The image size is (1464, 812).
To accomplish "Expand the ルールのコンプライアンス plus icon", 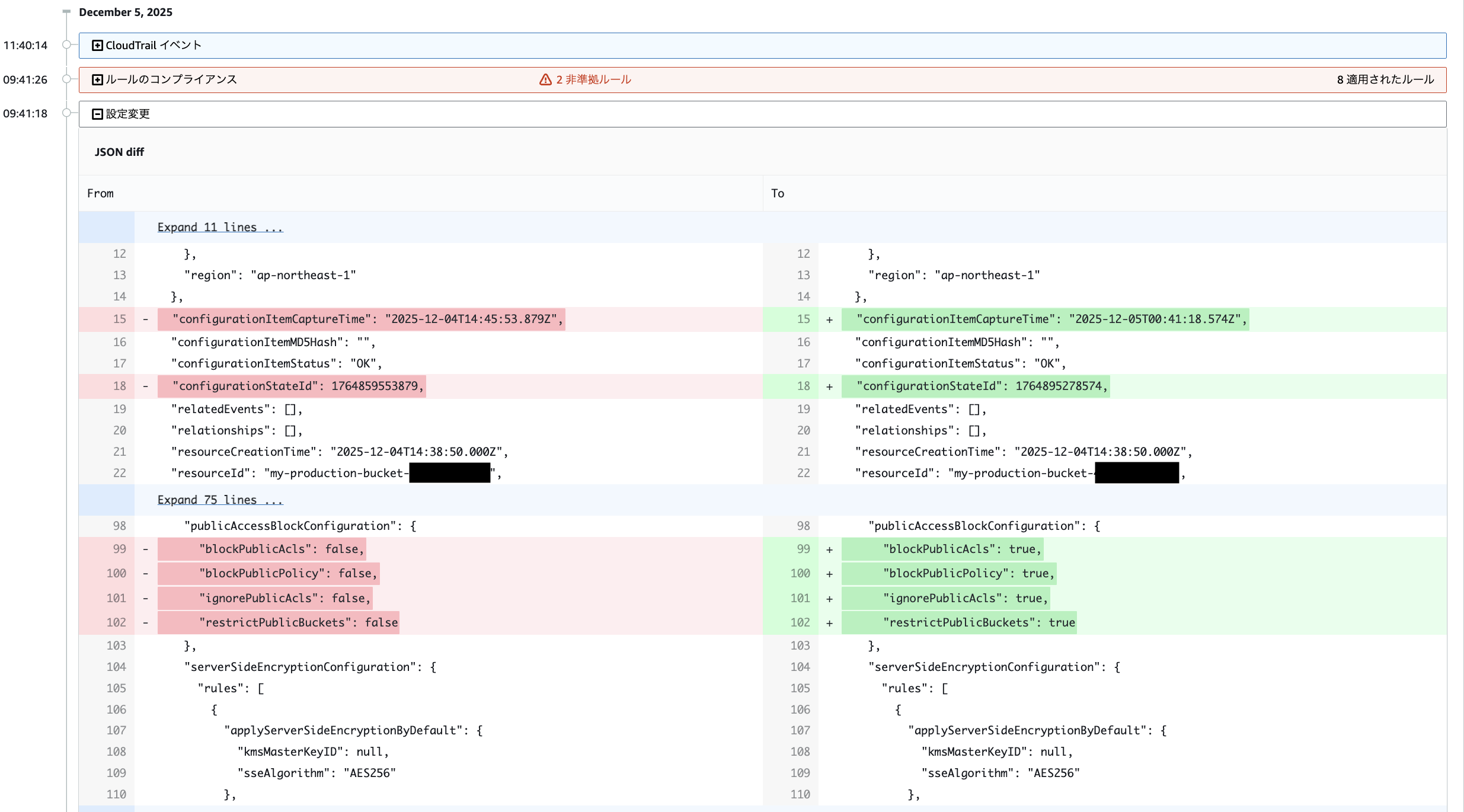I will (98, 79).
